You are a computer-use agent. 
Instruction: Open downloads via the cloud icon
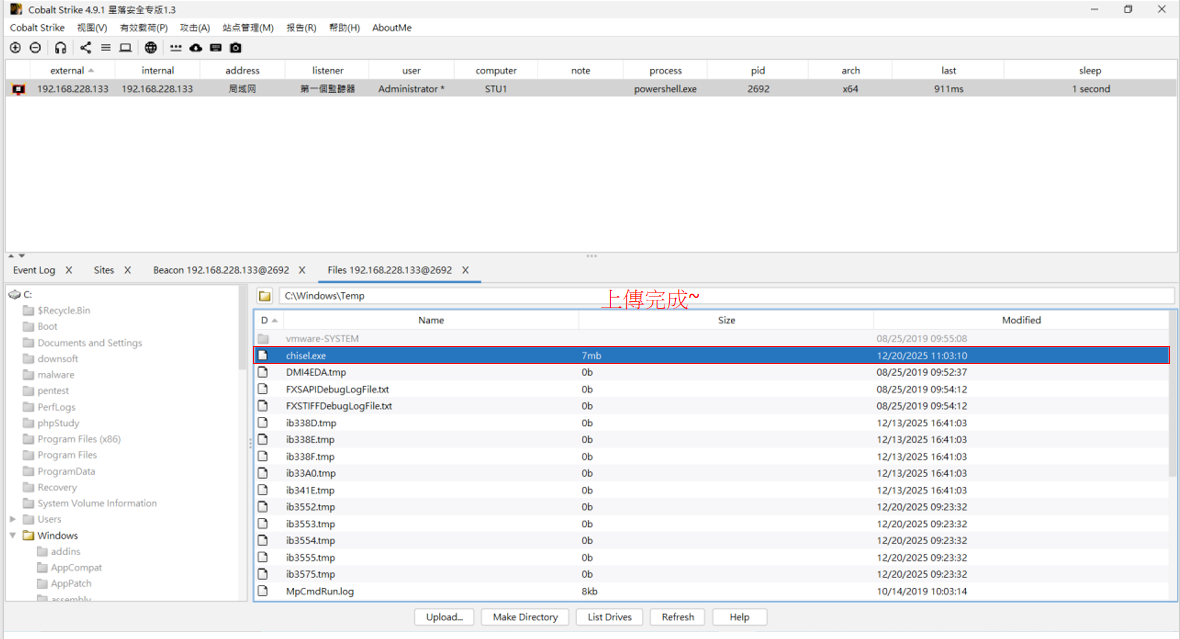[196, 47]
